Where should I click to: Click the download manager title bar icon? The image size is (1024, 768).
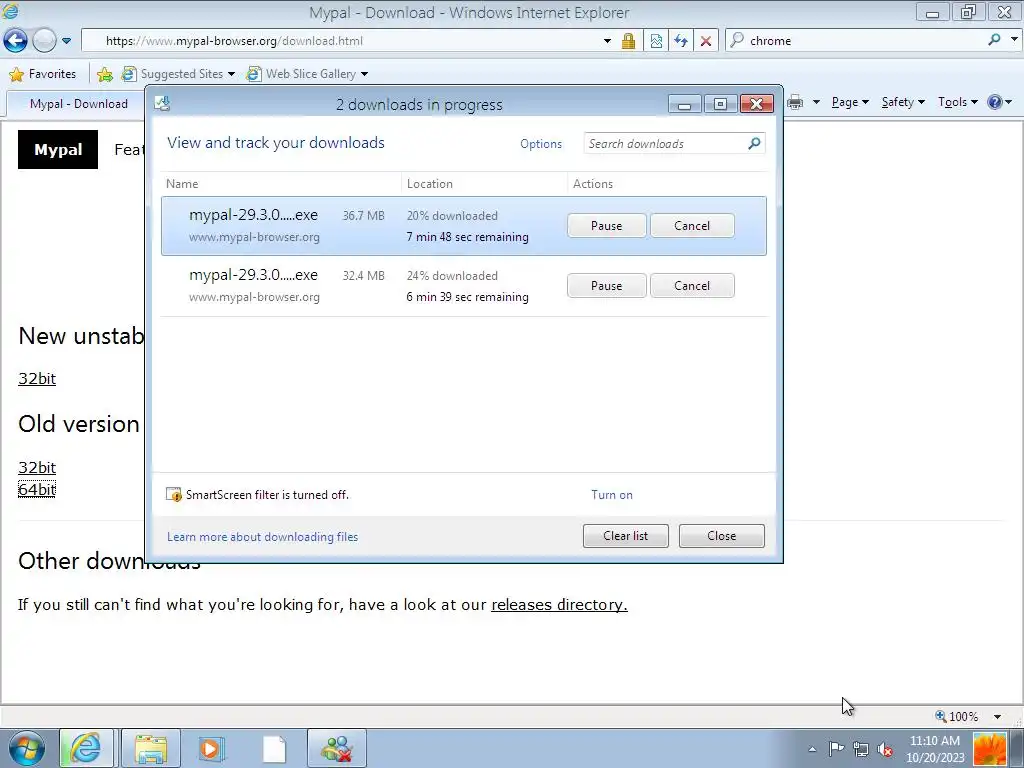tap(162, 103)
